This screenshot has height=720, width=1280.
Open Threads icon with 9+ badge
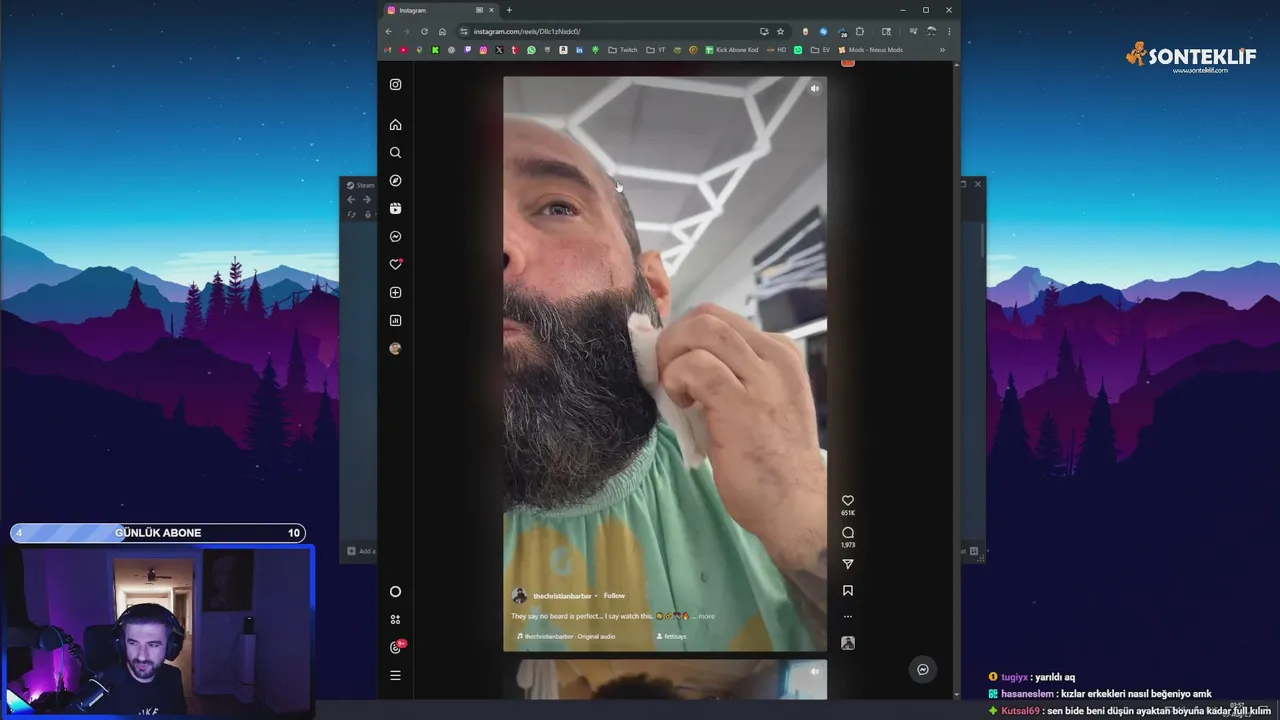pyautogui.click(x=396, y=647)
